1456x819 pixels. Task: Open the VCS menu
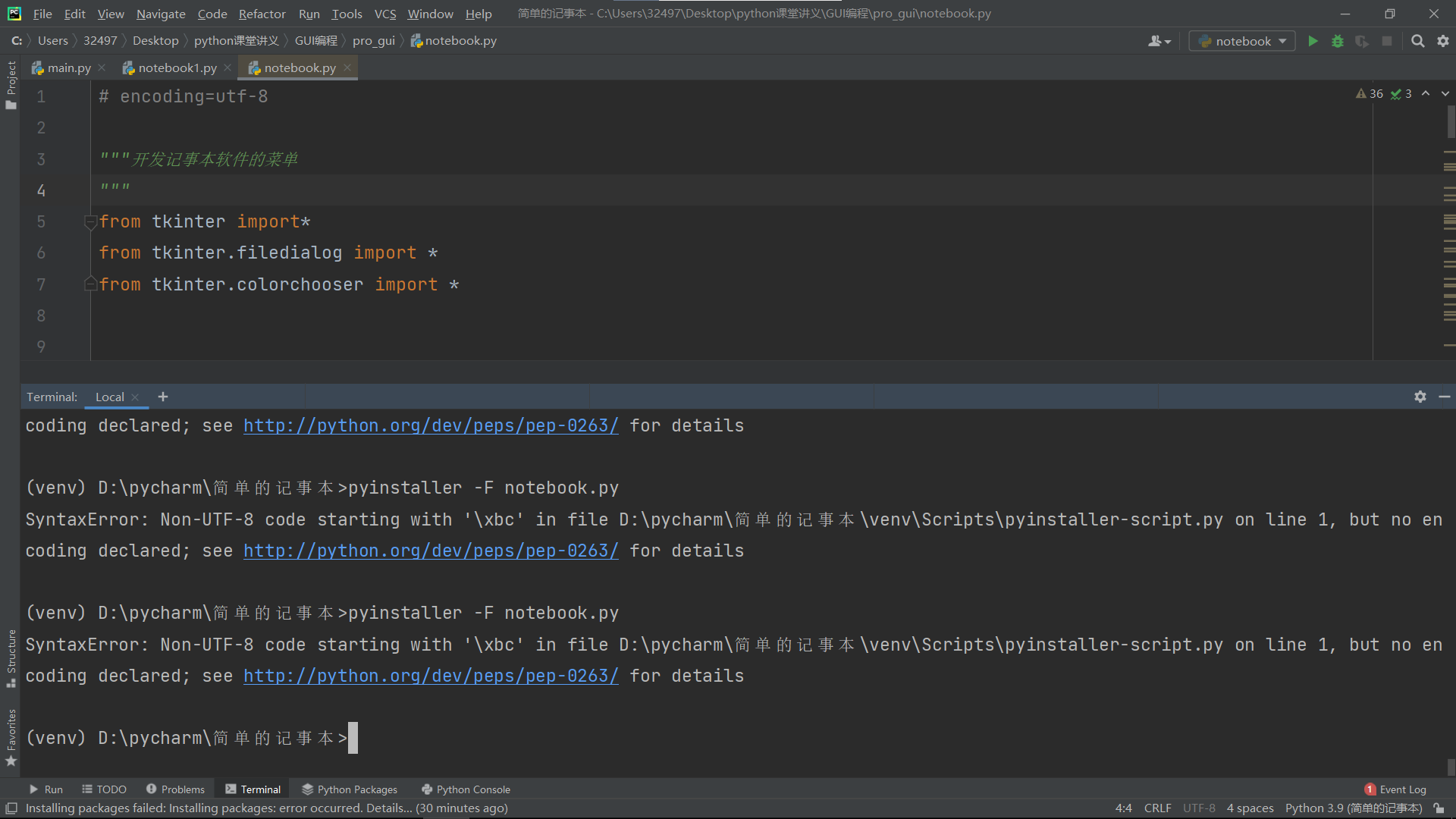pyautogui.click(x=385, y=14)
